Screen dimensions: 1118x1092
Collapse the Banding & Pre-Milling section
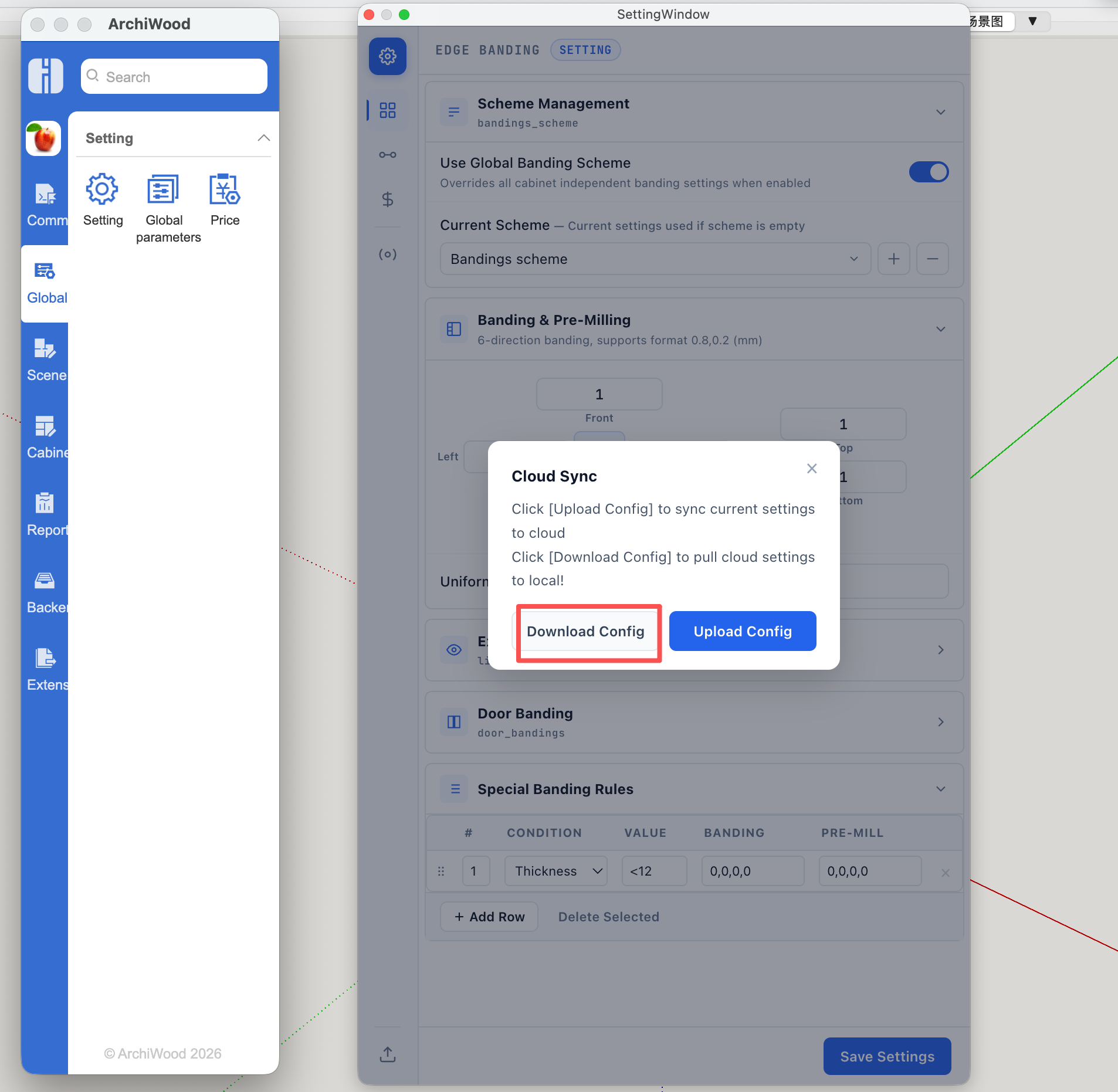(x=941, y=329)
